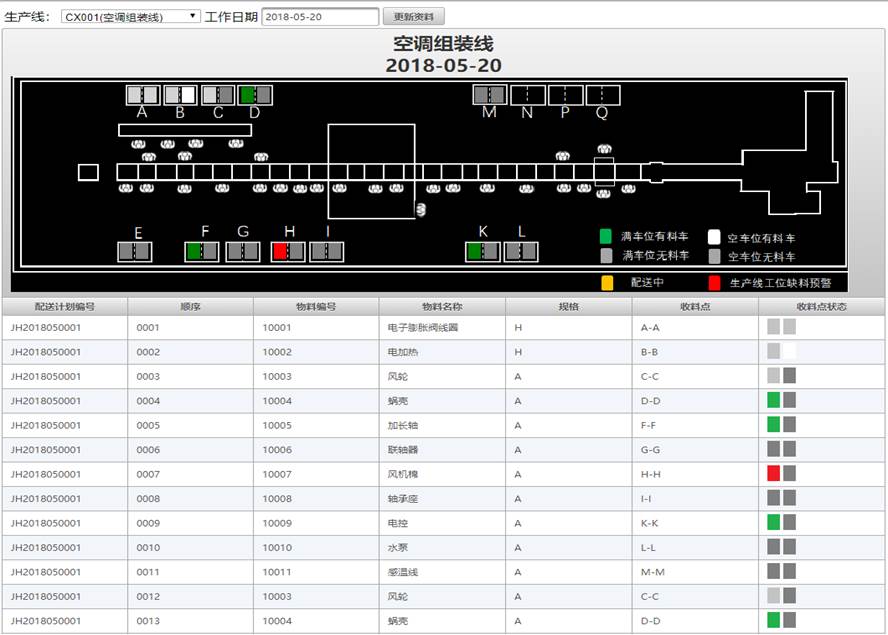
Task: Select station F cart icon
Action: pos(202,251)
